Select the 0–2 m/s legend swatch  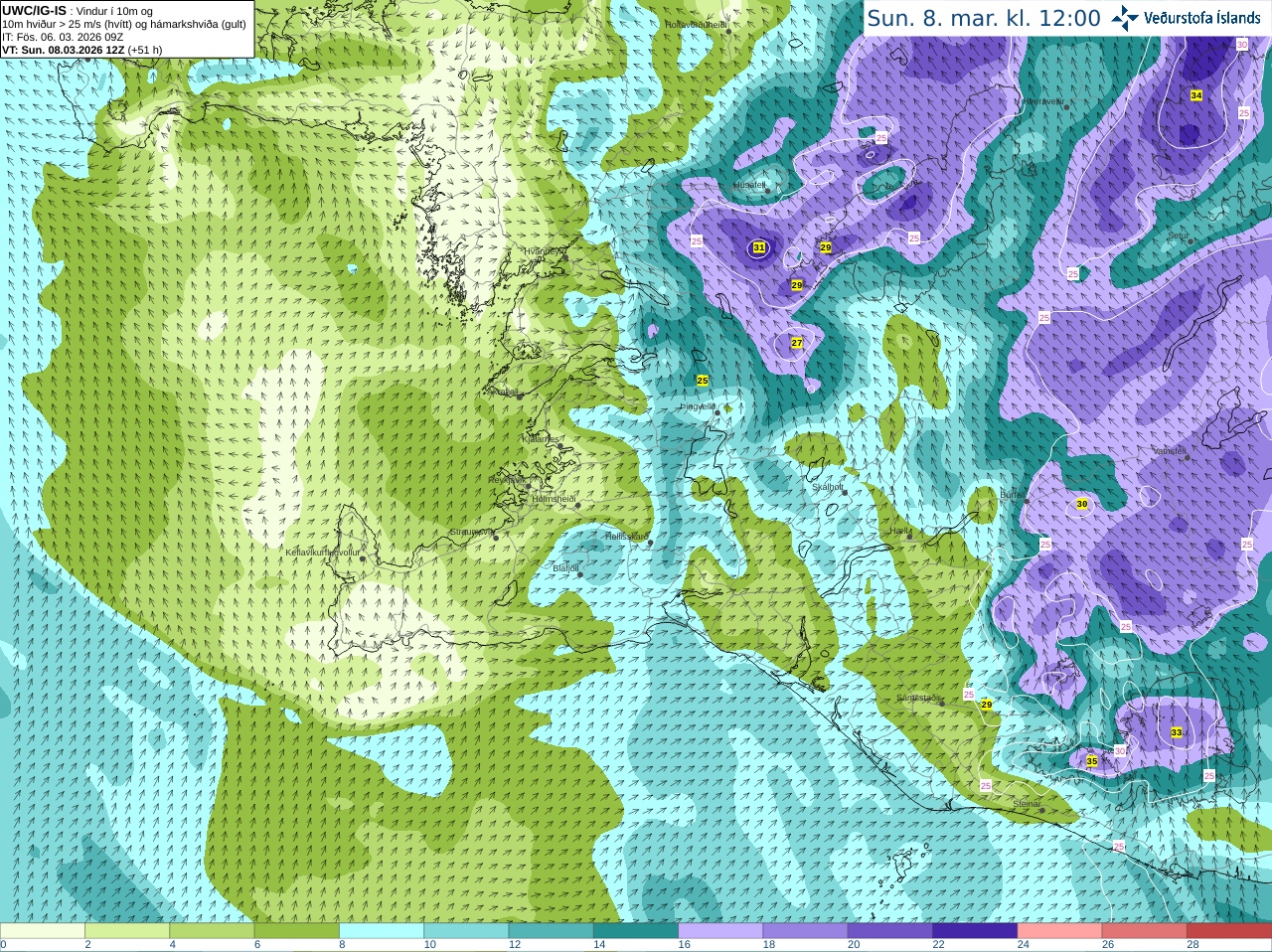[x=43, y=931]
